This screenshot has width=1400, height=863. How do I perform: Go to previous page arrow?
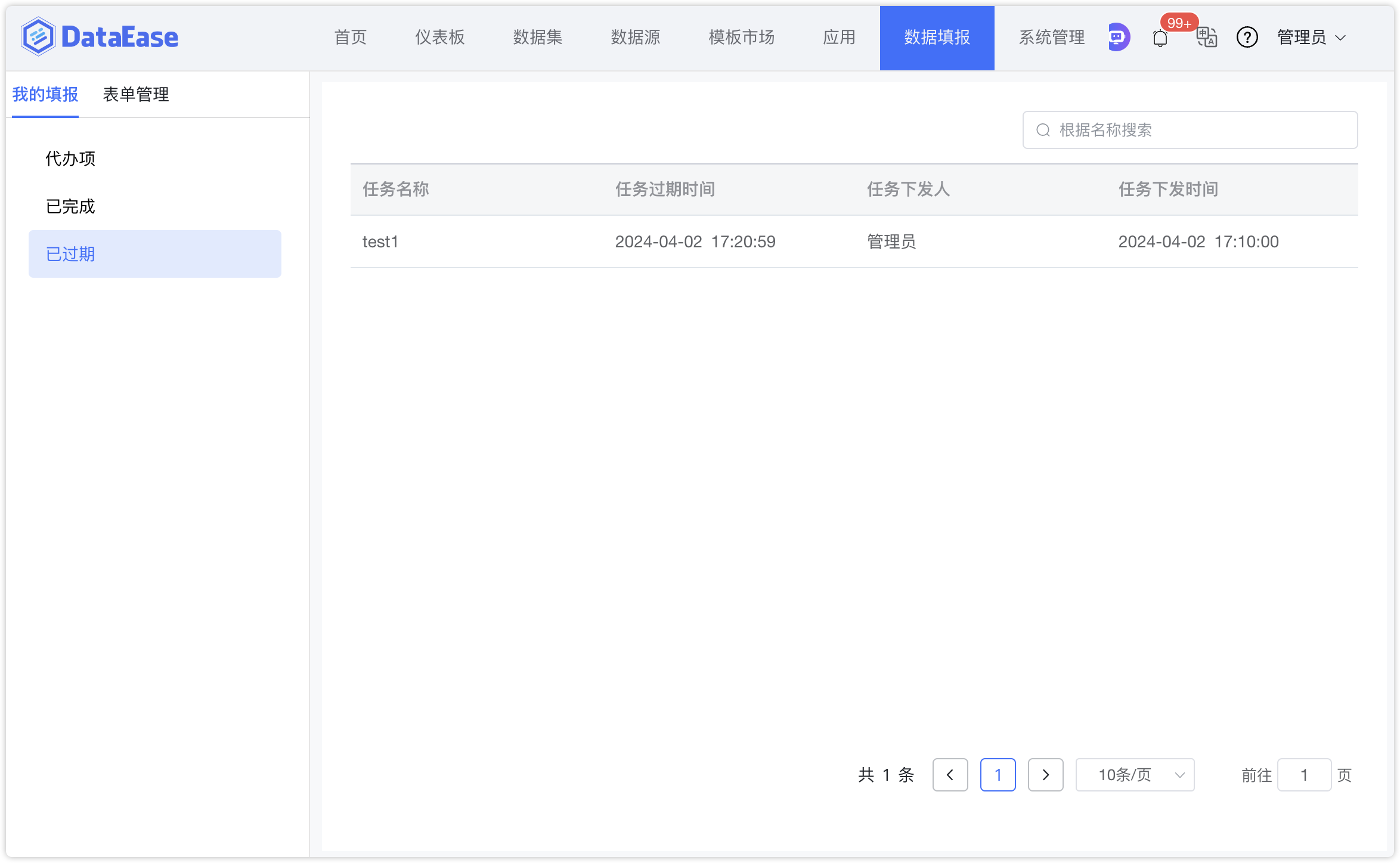pos(950,775)
